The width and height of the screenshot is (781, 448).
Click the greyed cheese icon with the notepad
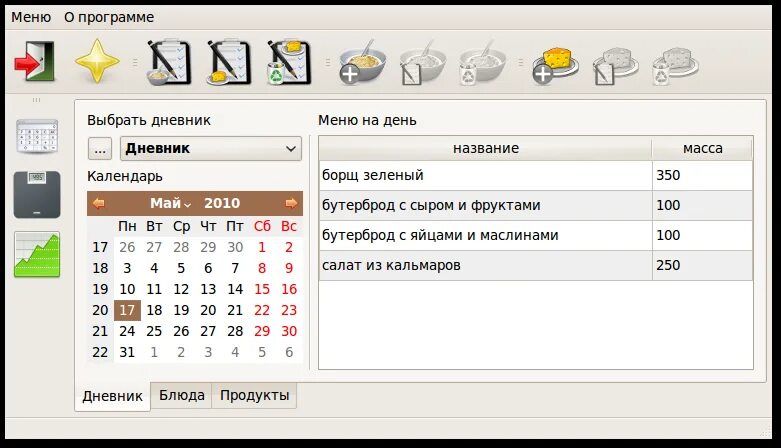click(x=616, y=66)
